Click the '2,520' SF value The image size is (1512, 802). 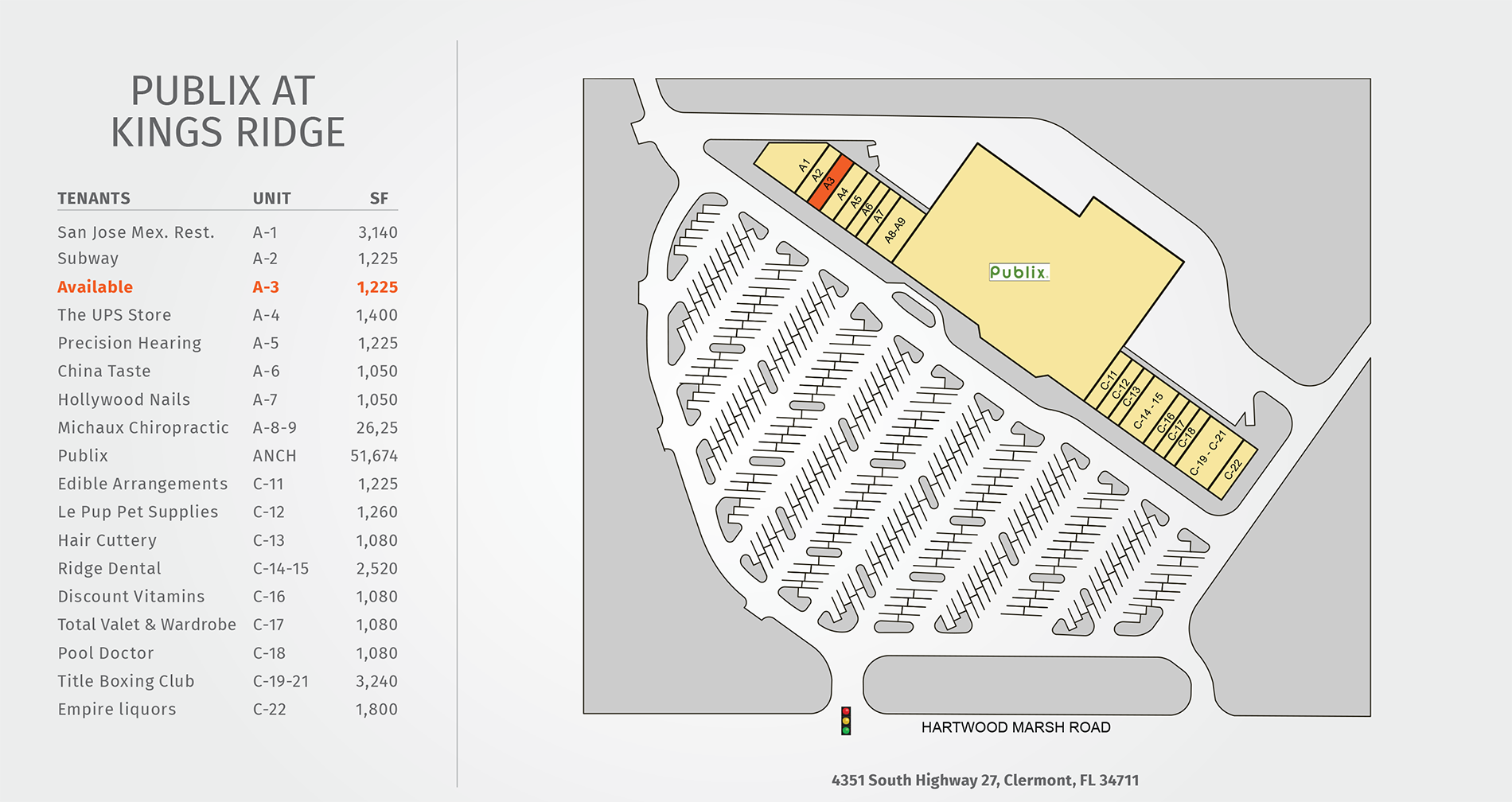377,569
